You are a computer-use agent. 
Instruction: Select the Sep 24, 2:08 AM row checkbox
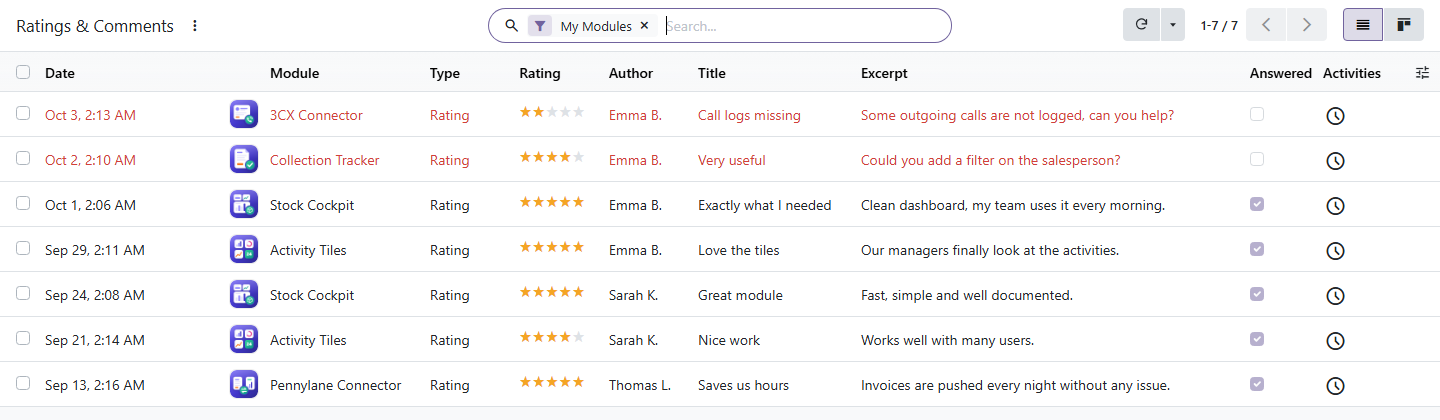point(23,294)
